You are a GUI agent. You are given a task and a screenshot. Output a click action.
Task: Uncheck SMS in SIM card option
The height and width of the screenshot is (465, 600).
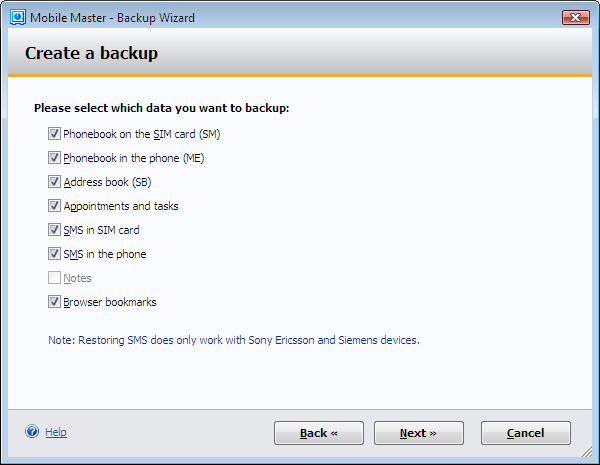click(x=54, y=230)
